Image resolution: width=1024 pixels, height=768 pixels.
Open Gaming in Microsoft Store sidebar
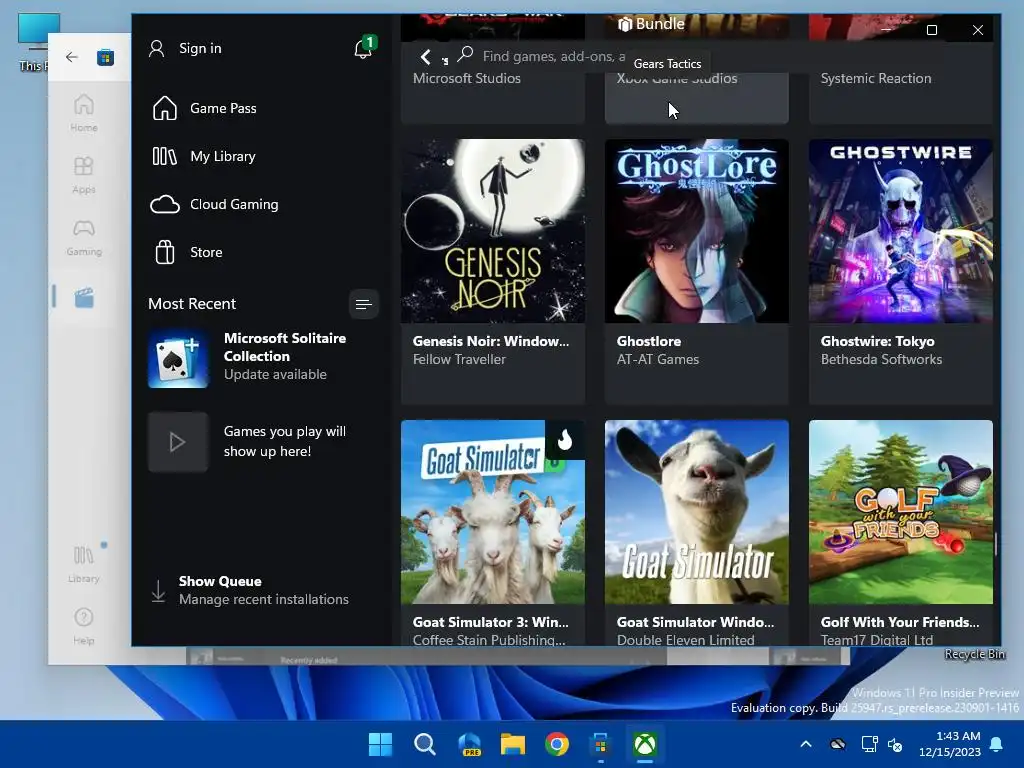[x=84, y=237]
